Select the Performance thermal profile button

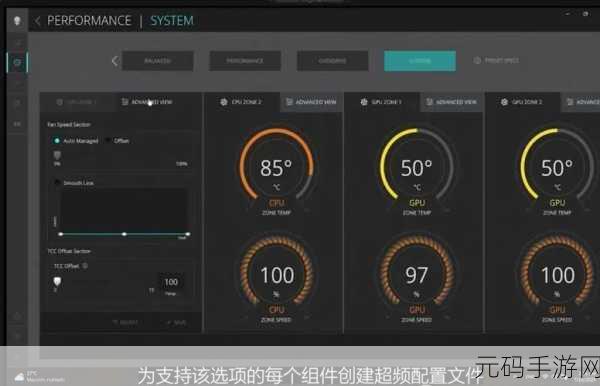pyautogui.click(x=245, y=61)
